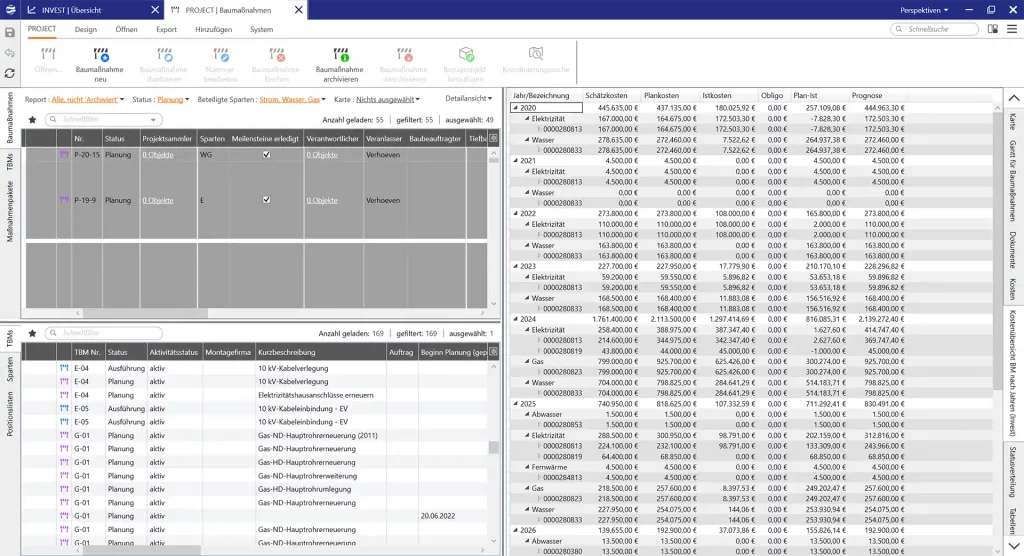Collapse the 2020 year row in cost tree
Screen dimensions: 1024x556
tap(515, 107)
